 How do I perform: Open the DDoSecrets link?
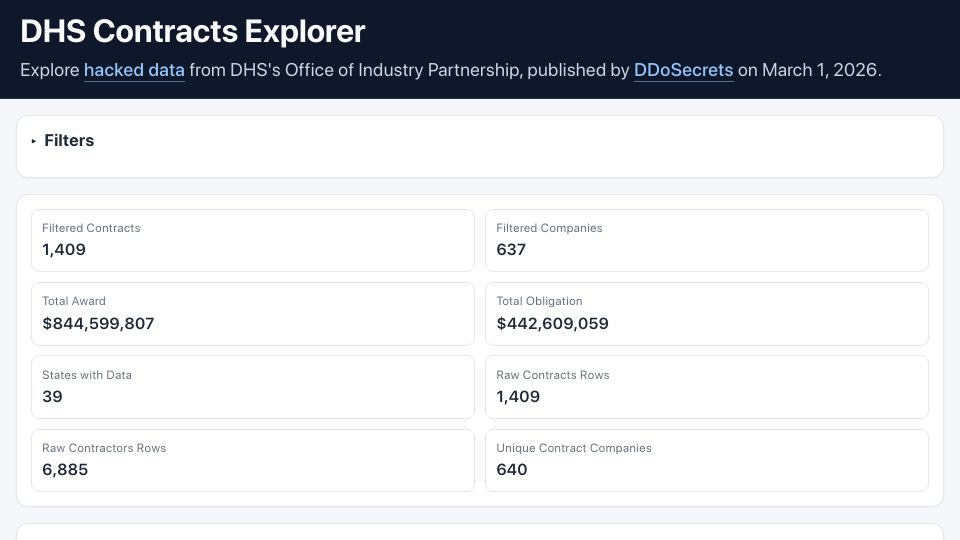coord(683,70)
